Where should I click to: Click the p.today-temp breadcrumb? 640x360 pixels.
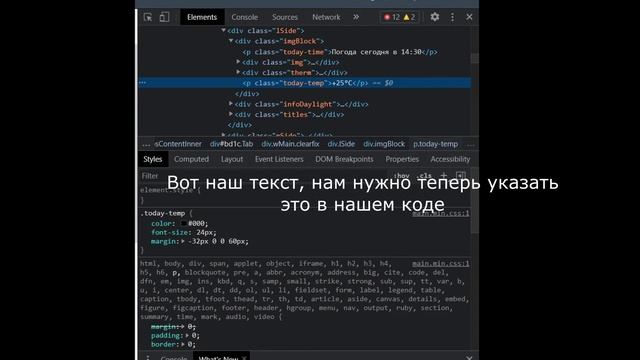(x=436, y=144)
